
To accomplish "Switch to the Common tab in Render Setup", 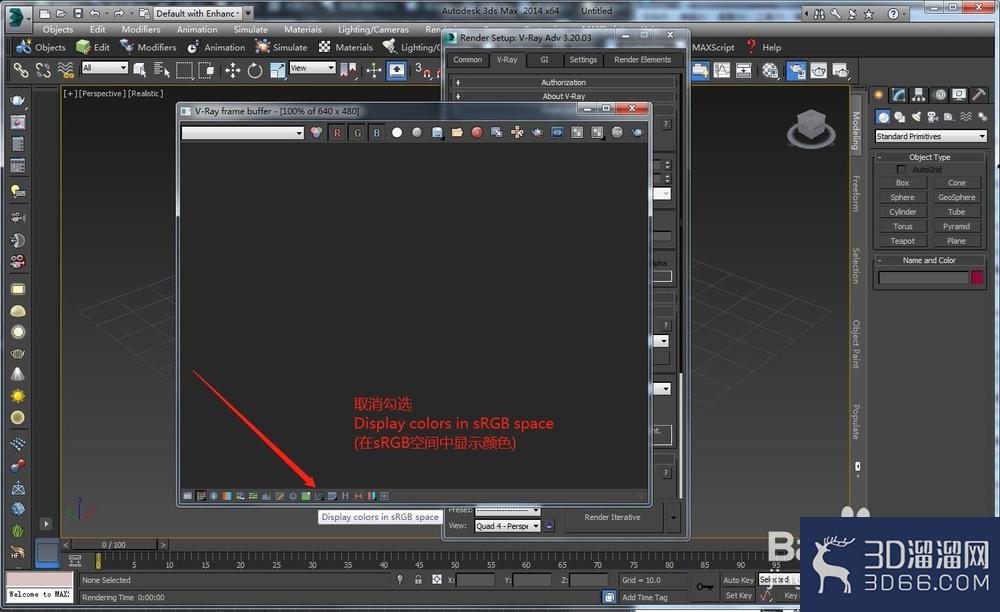I will click(x=467, y=60).
